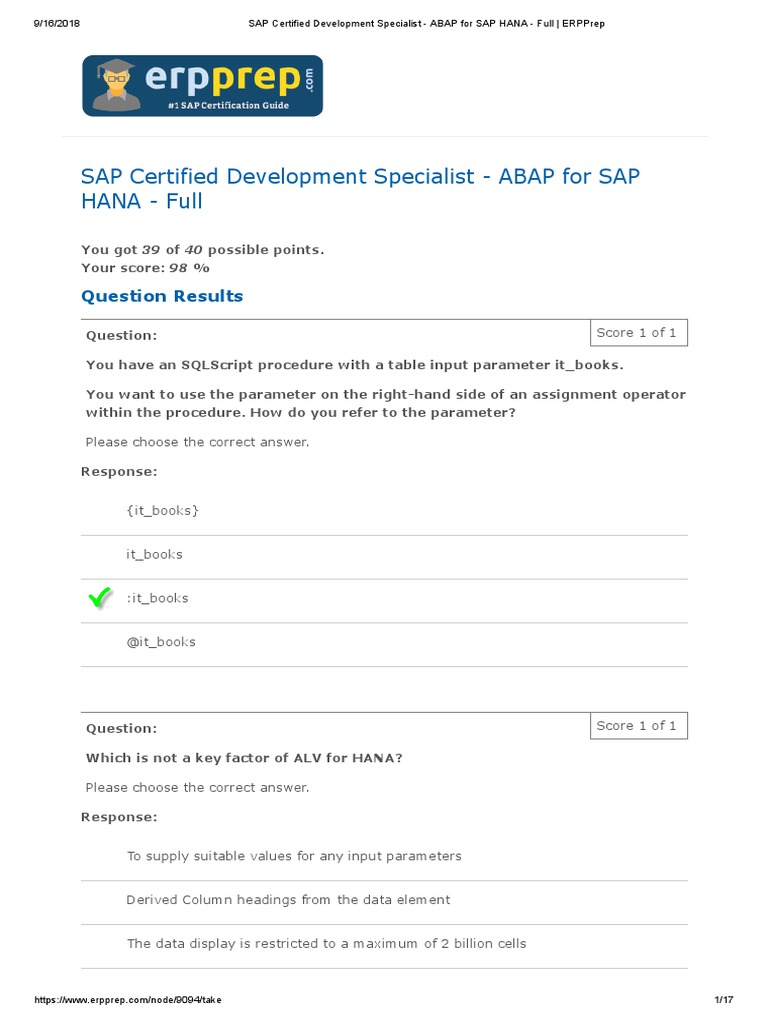The image size is (768, 1024).
Task: Choose 'To supply suitable values' answer
Action: 294,856
